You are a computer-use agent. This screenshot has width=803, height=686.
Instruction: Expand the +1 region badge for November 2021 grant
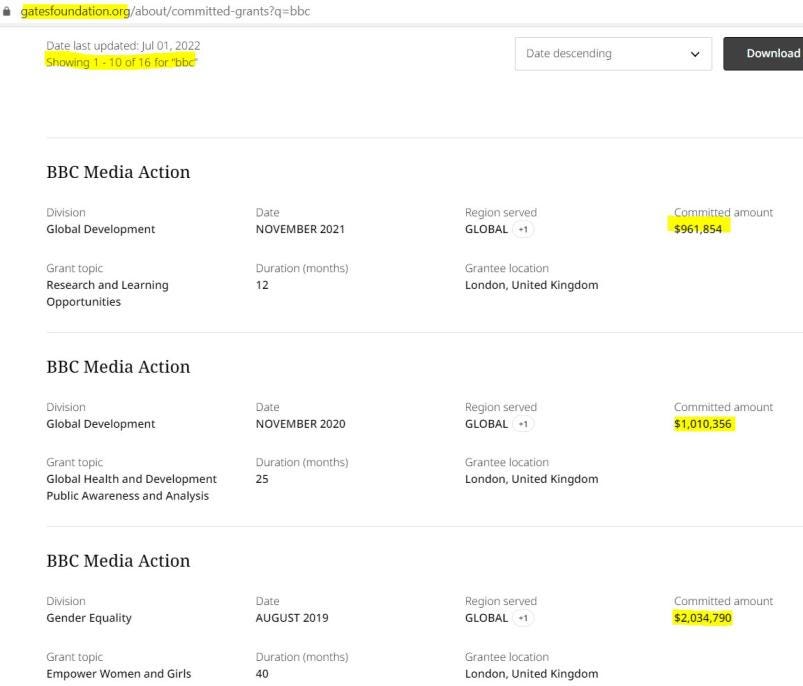tap(523, 229)
